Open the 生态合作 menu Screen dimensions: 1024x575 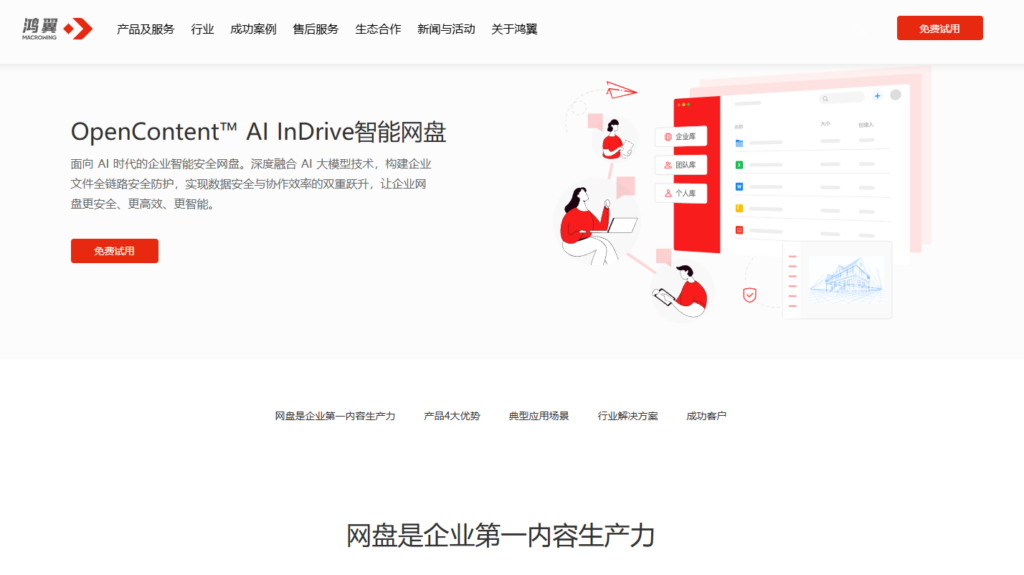tap(378, 29)
